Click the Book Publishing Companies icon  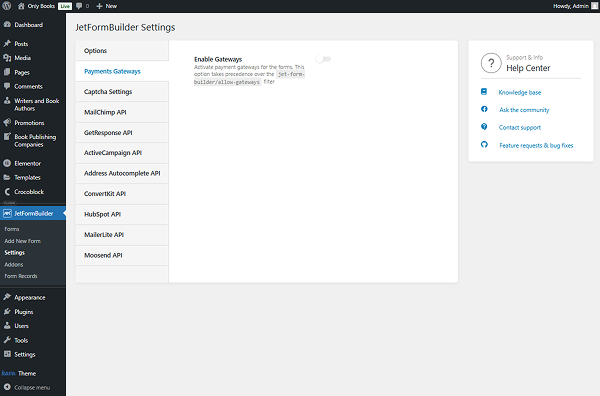(x=7, y=137)
